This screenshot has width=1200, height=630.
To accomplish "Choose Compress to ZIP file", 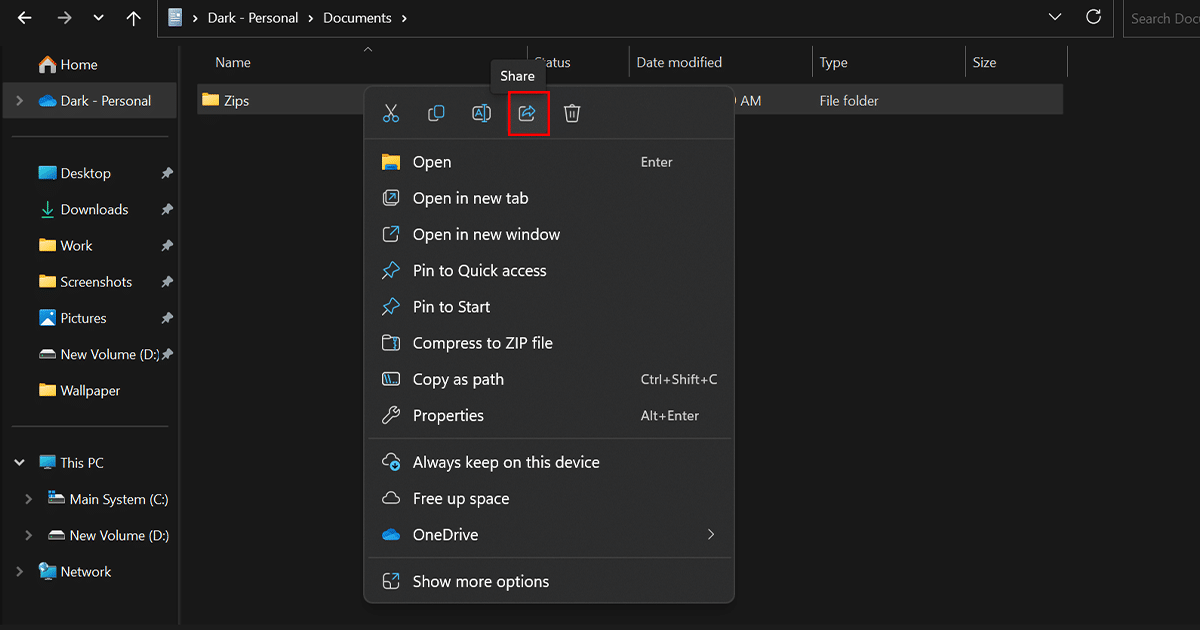I will 482,343.
